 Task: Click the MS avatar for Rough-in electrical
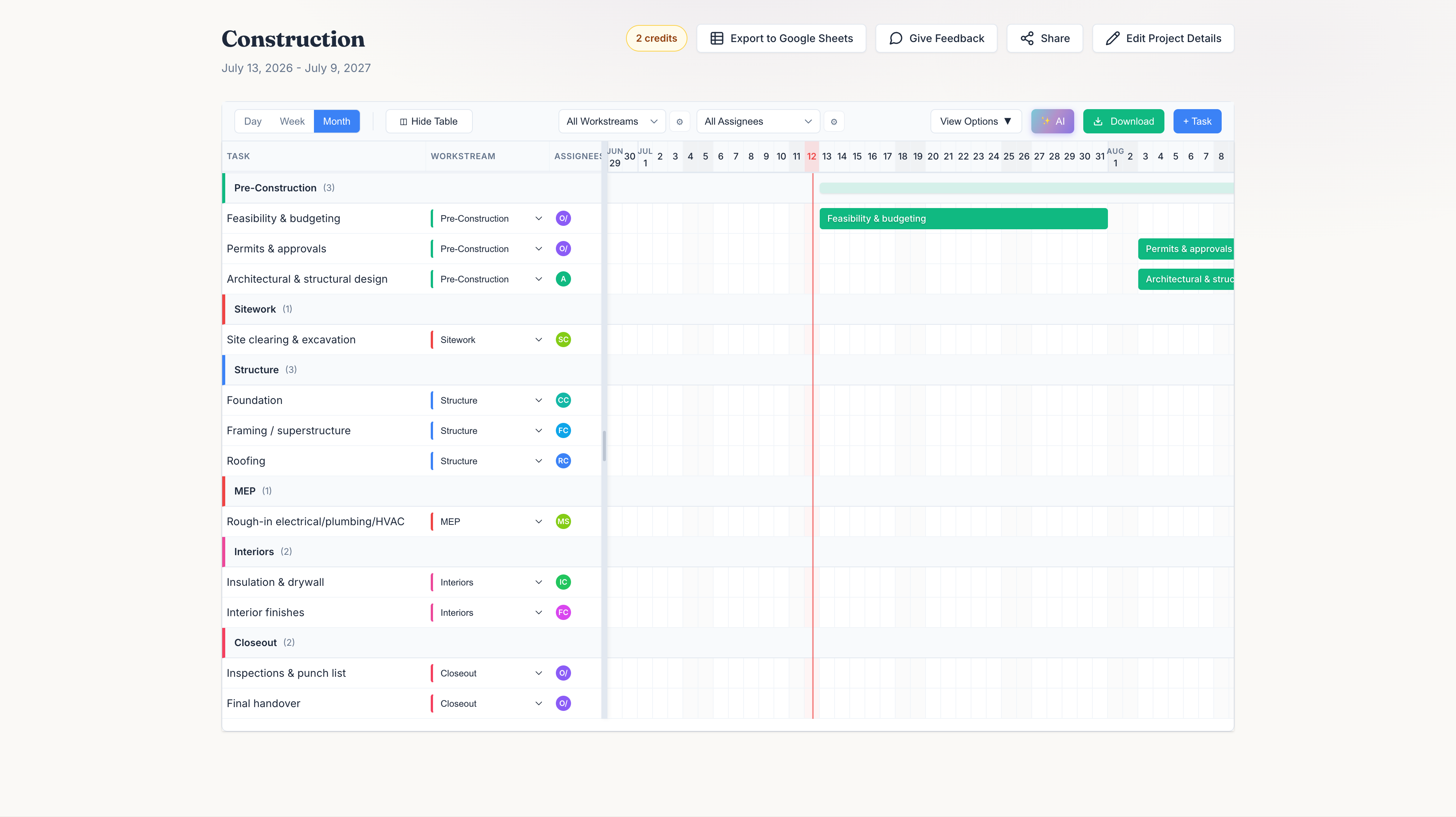click(563, 521)
